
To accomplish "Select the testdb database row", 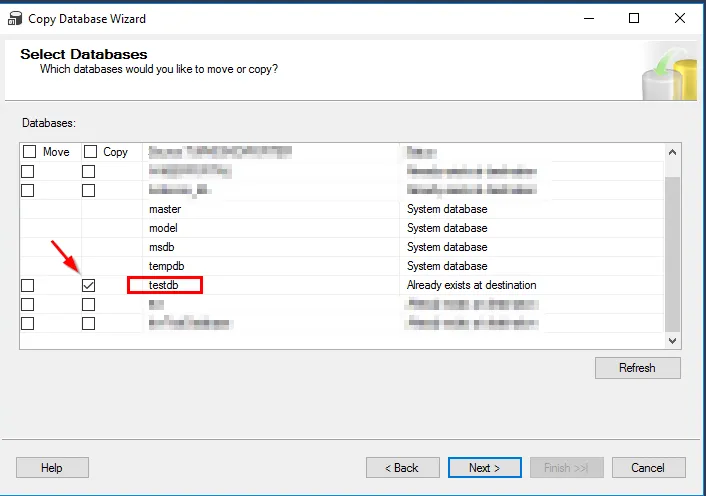I will point(166,286).
